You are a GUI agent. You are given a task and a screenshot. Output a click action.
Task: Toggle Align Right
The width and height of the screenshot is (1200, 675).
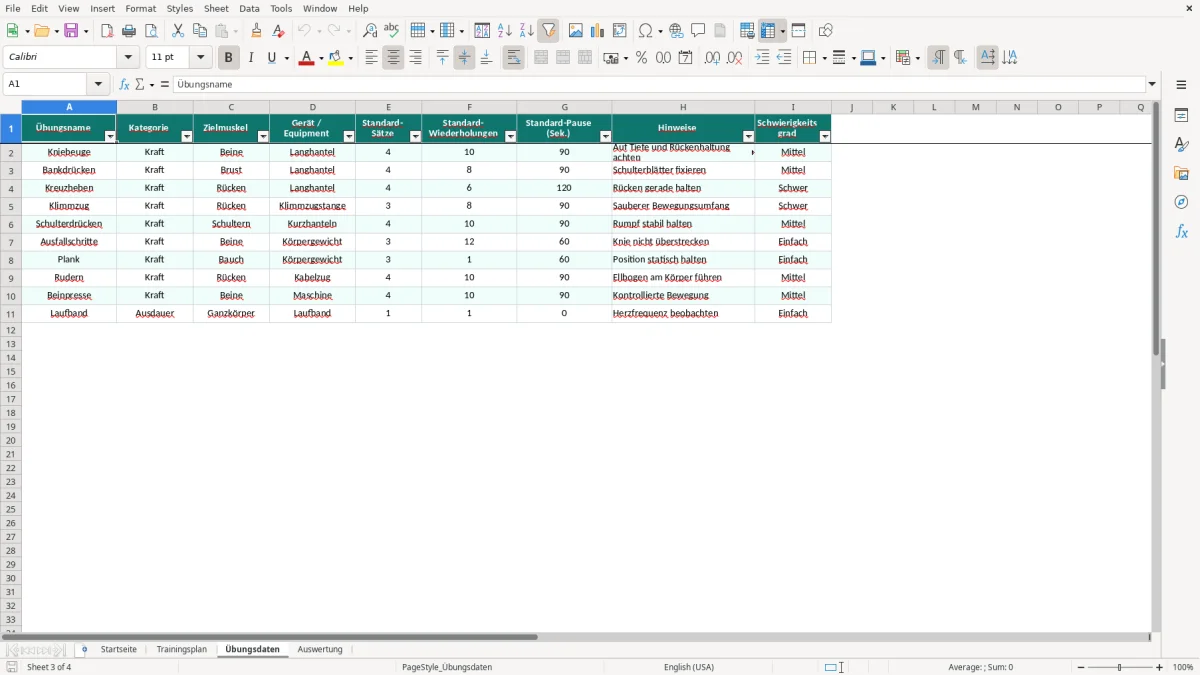(x=415, y=58)
